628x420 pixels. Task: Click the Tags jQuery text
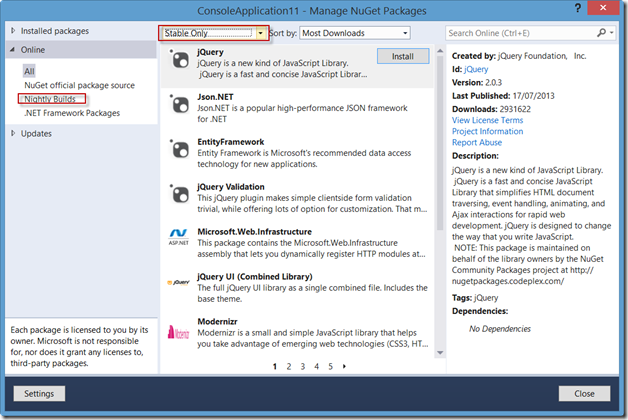coord(475,298)
